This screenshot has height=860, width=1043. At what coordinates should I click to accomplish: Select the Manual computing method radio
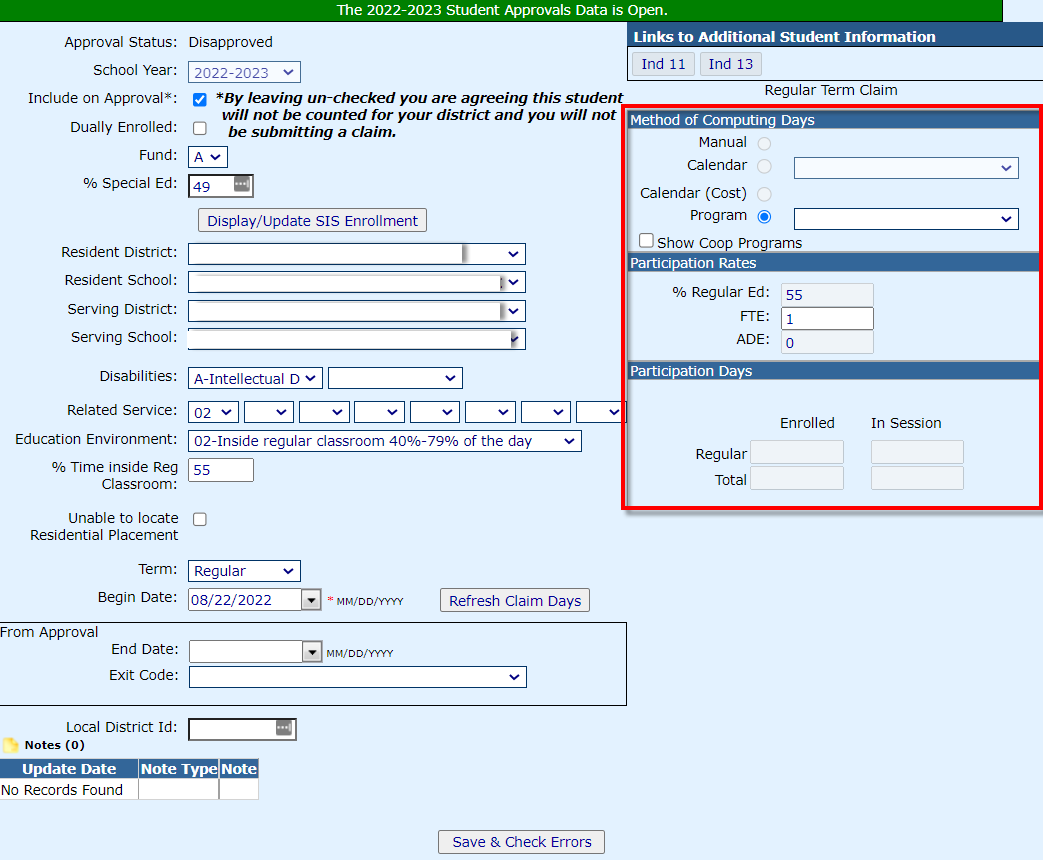click(764, 144)
